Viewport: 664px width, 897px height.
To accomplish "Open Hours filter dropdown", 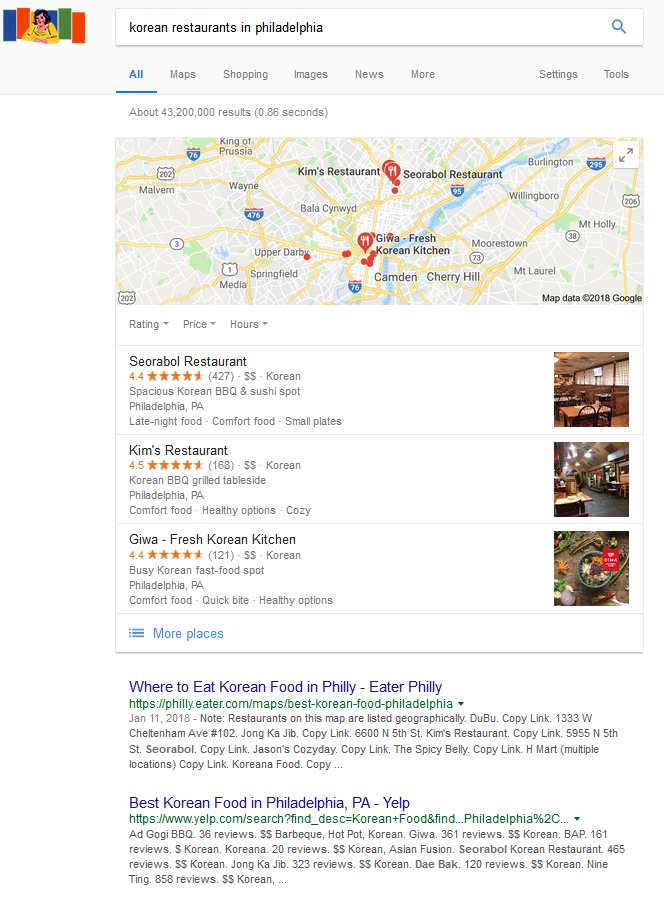I will tap(249, 324).
